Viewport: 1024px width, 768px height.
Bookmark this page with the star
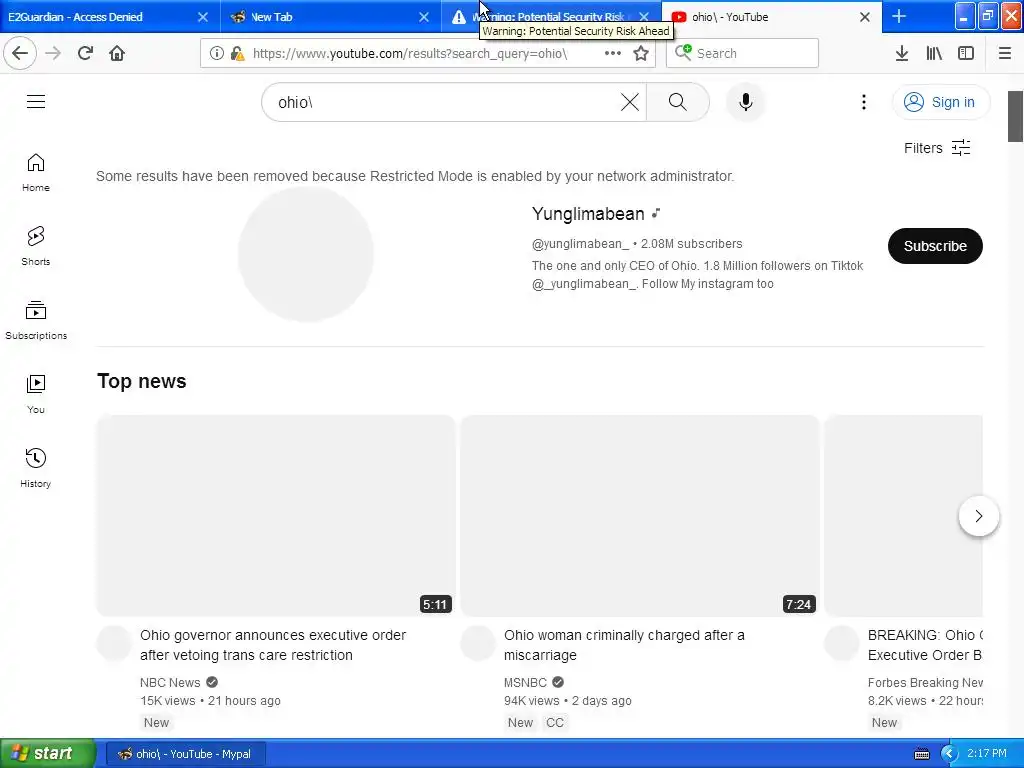(641, 53)
